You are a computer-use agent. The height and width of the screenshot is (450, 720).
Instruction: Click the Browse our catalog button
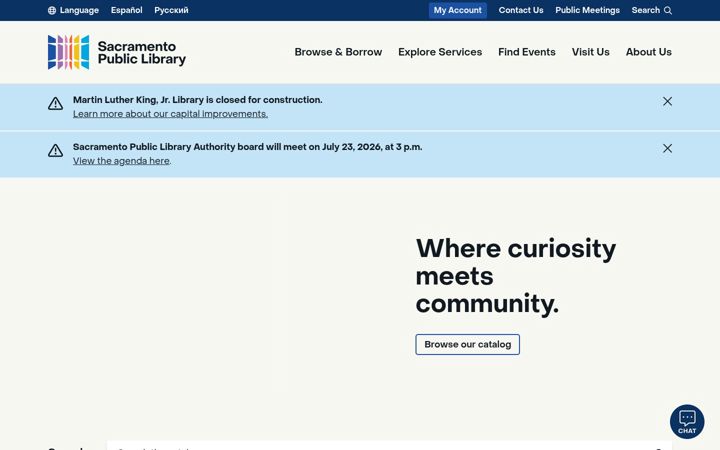467,344
